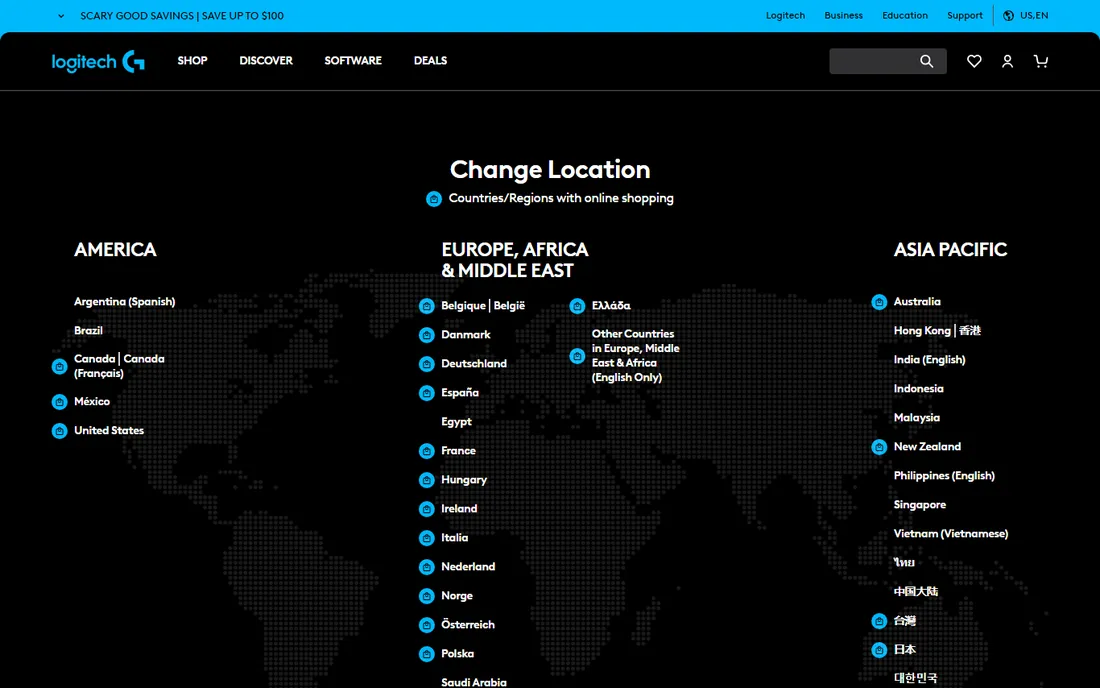
Task: Click shopping bag icon beside 台灣
Action: (879, 621)
